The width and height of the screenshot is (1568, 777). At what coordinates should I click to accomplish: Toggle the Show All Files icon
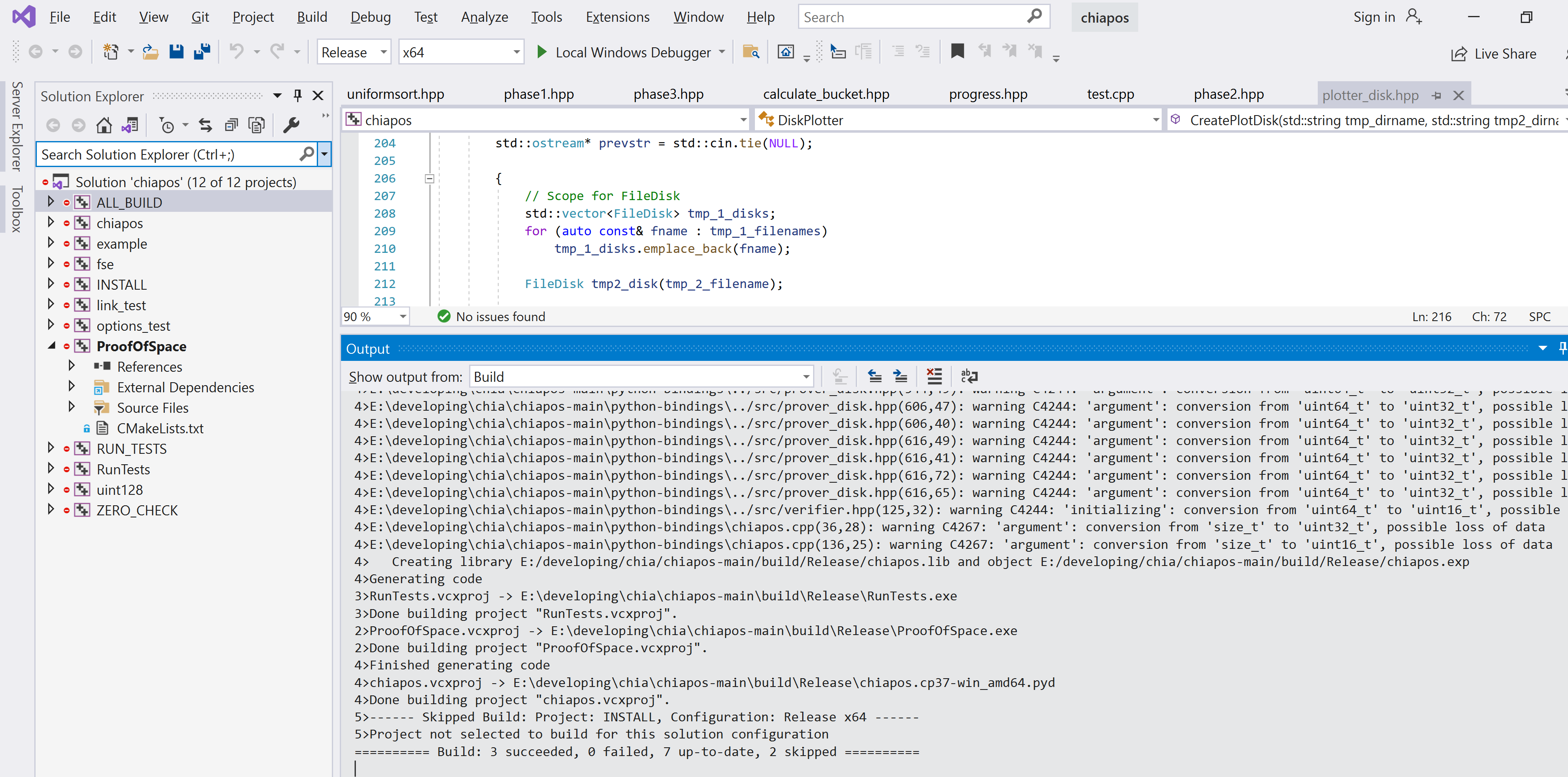(x=256, y=126)
